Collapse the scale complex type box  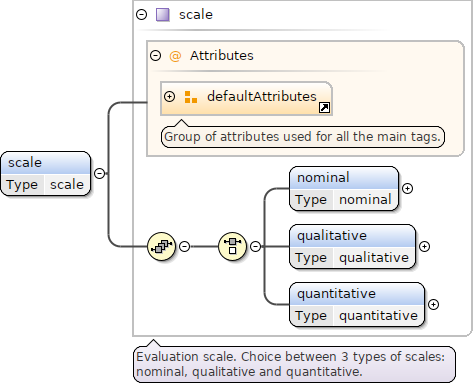[142, 15]
